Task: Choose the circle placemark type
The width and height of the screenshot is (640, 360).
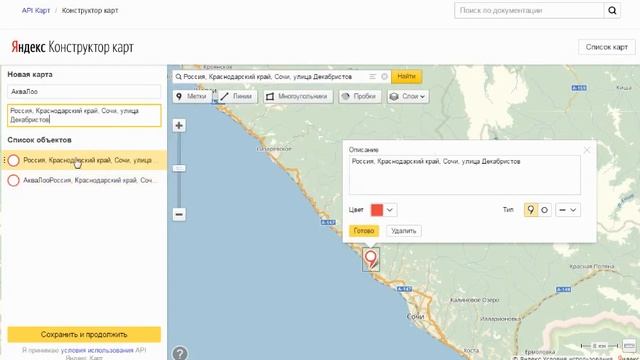Action: tap(544, 210)
